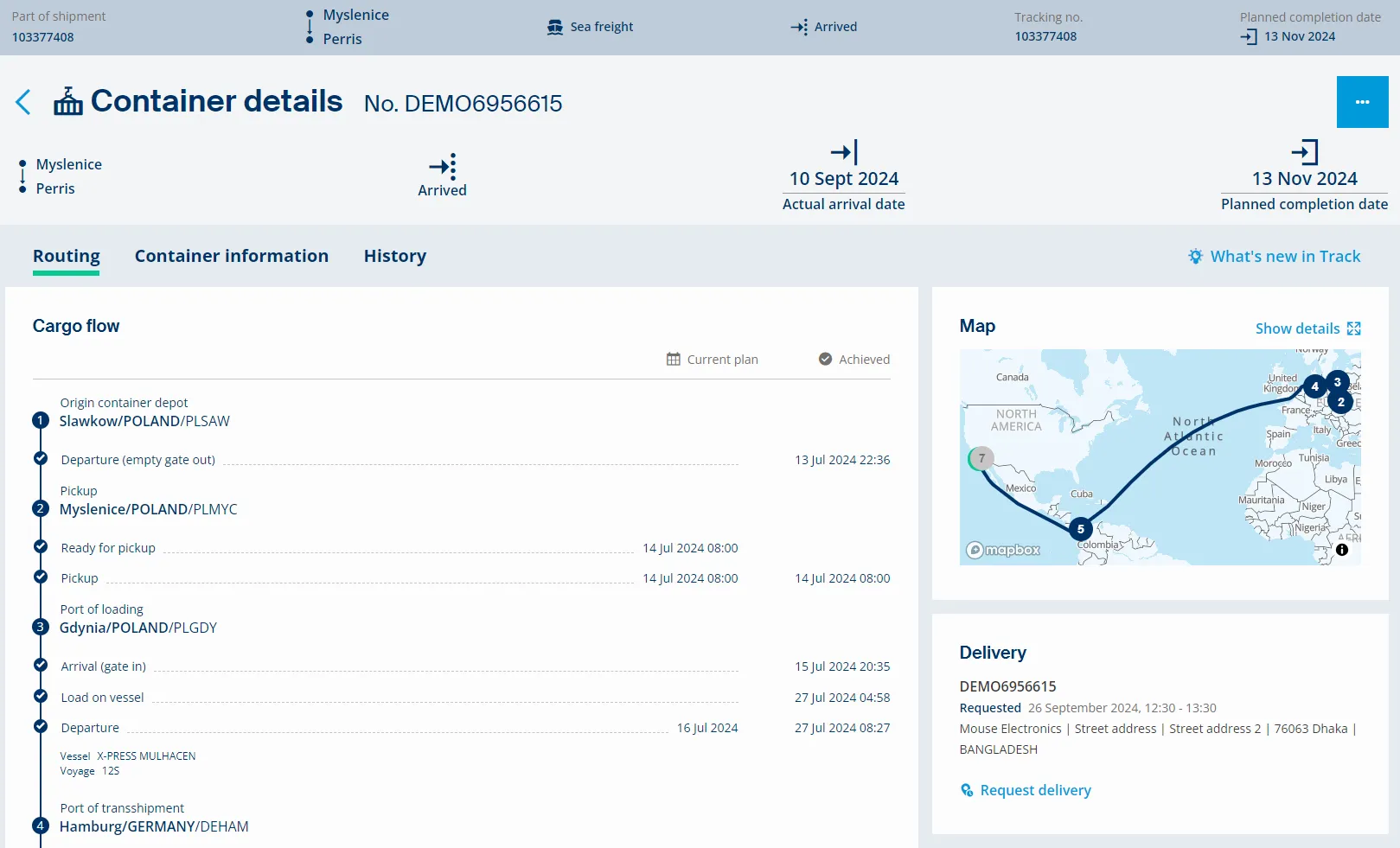The width and height of the screenshot is (1400, 848).
Task: Click the planned completion date icon near 13 Nov 2024
Action: [1247, 36]
